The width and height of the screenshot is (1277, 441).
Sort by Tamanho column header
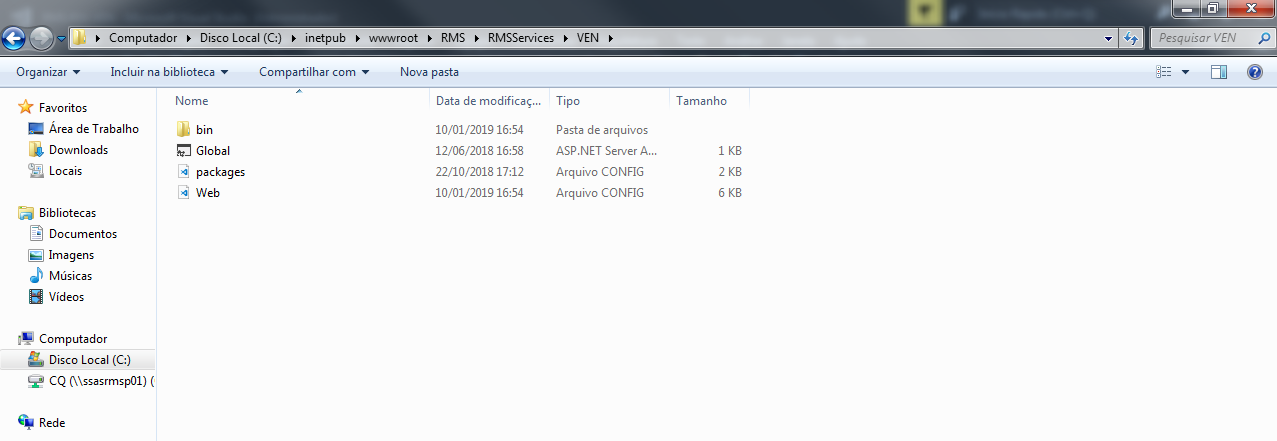[709, 101]
